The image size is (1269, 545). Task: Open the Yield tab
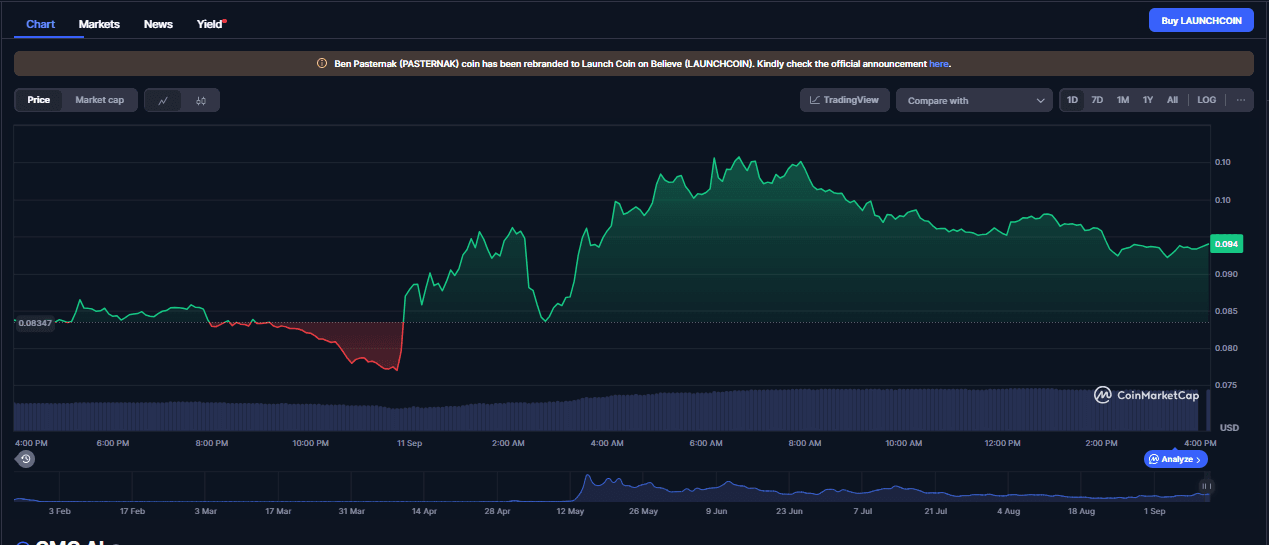210,24
